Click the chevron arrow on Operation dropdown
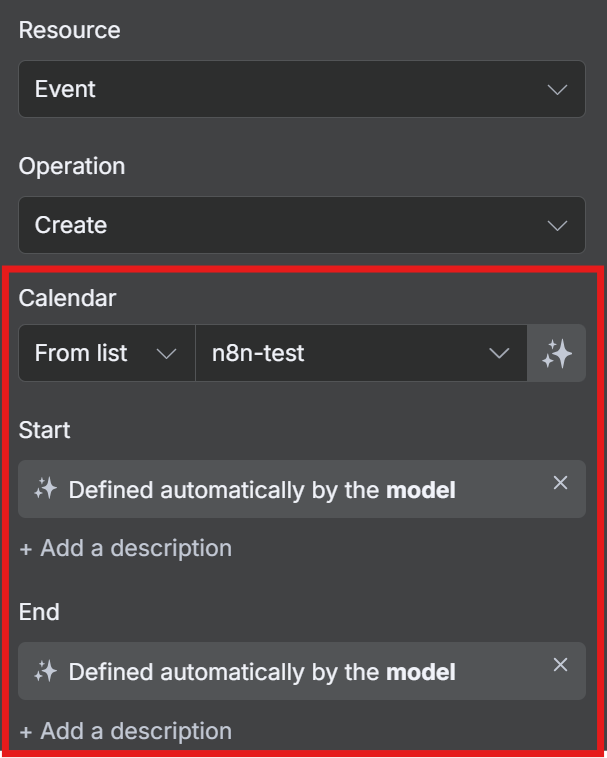 [x=557, y=226]
